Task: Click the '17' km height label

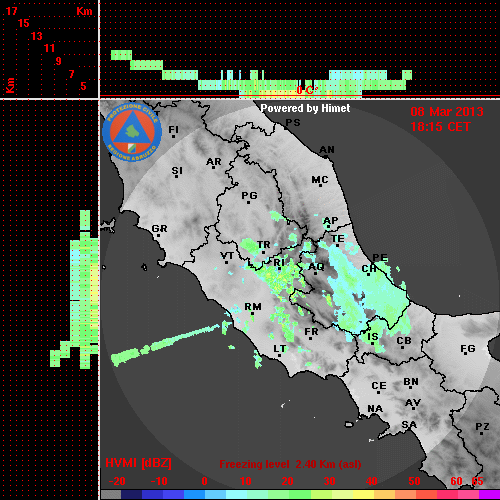Action: click(11, 11)
